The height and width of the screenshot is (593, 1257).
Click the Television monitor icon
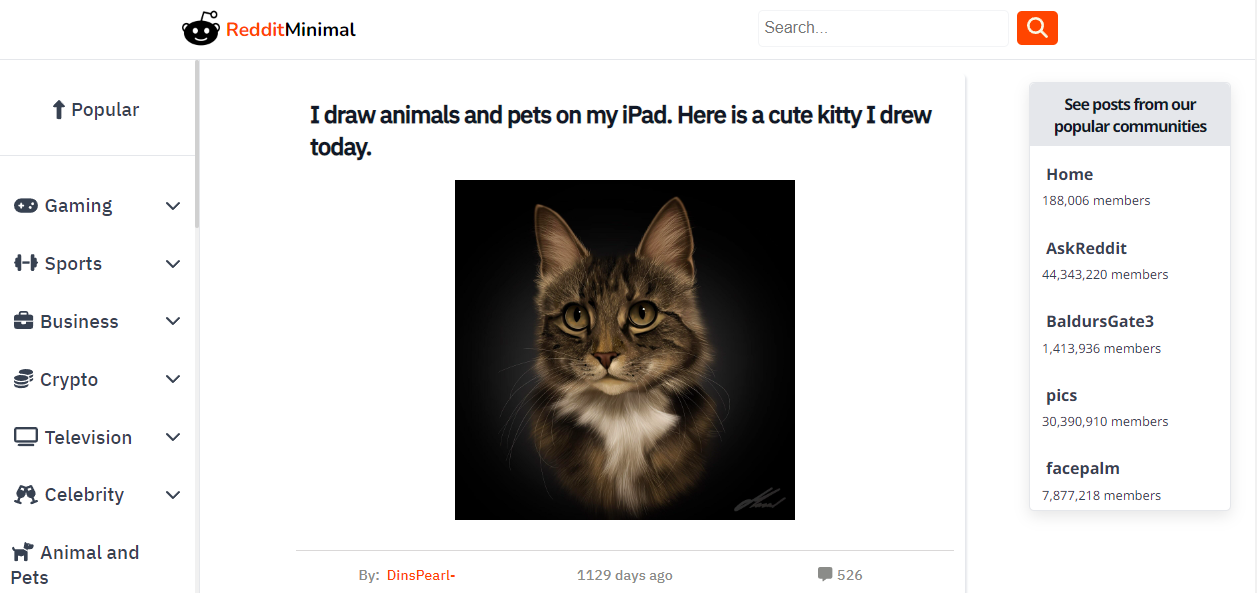point(26,438)
